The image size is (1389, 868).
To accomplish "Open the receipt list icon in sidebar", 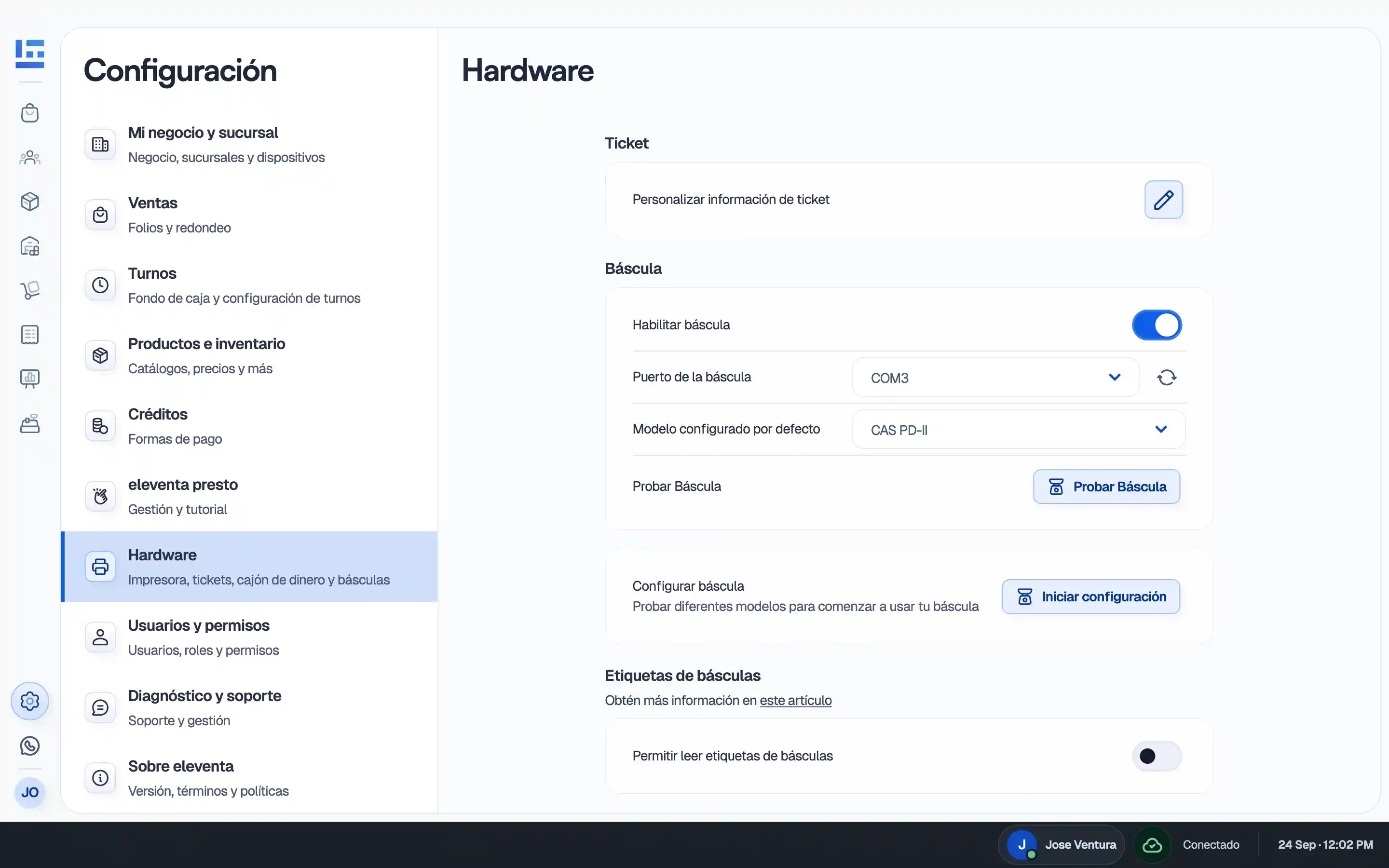I will tap(30, 334).
